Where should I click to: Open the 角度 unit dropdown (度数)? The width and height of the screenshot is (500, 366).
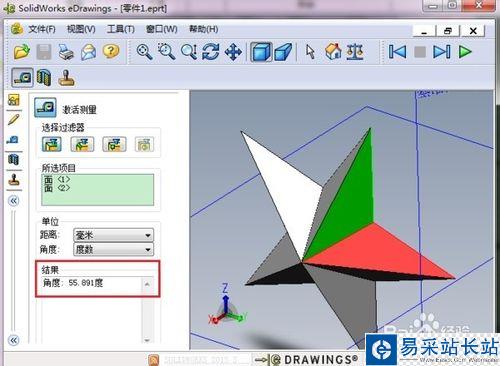click(x=113, y=249)
